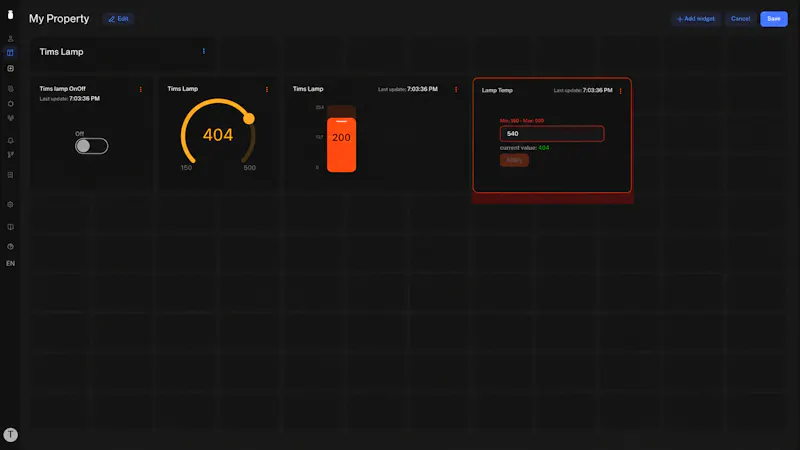
Task: Open the dashboard sidebar icon
Action: click(x=10, y=53)
